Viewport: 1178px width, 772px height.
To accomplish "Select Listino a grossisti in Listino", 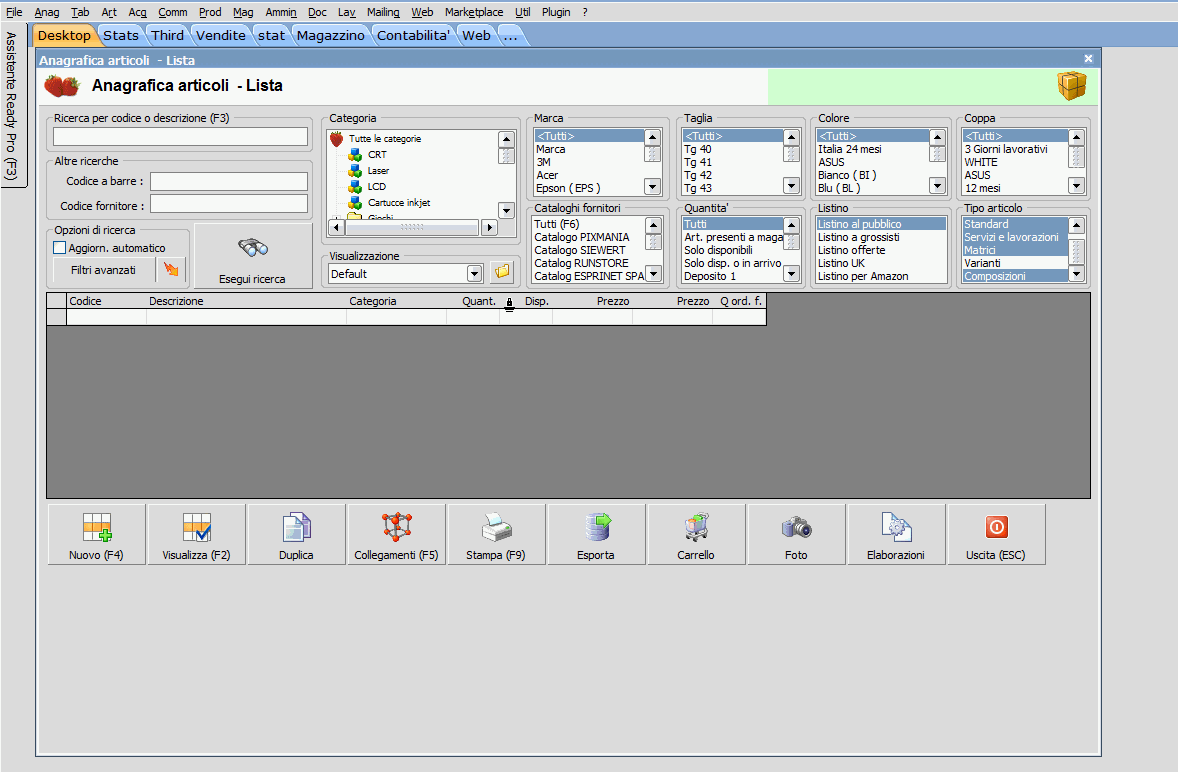I will click(x=881, y=237).
